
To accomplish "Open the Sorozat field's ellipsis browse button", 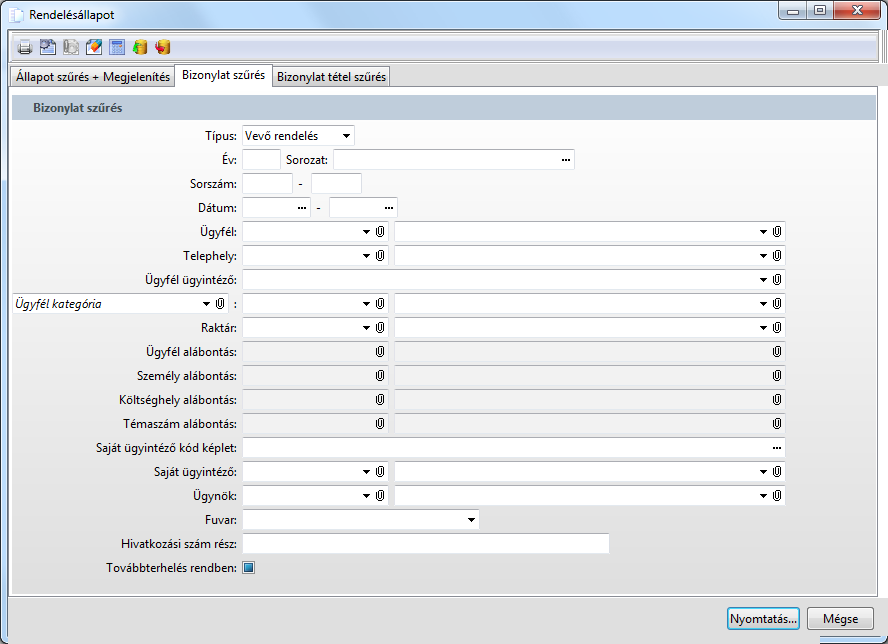I will coord(565,160).
